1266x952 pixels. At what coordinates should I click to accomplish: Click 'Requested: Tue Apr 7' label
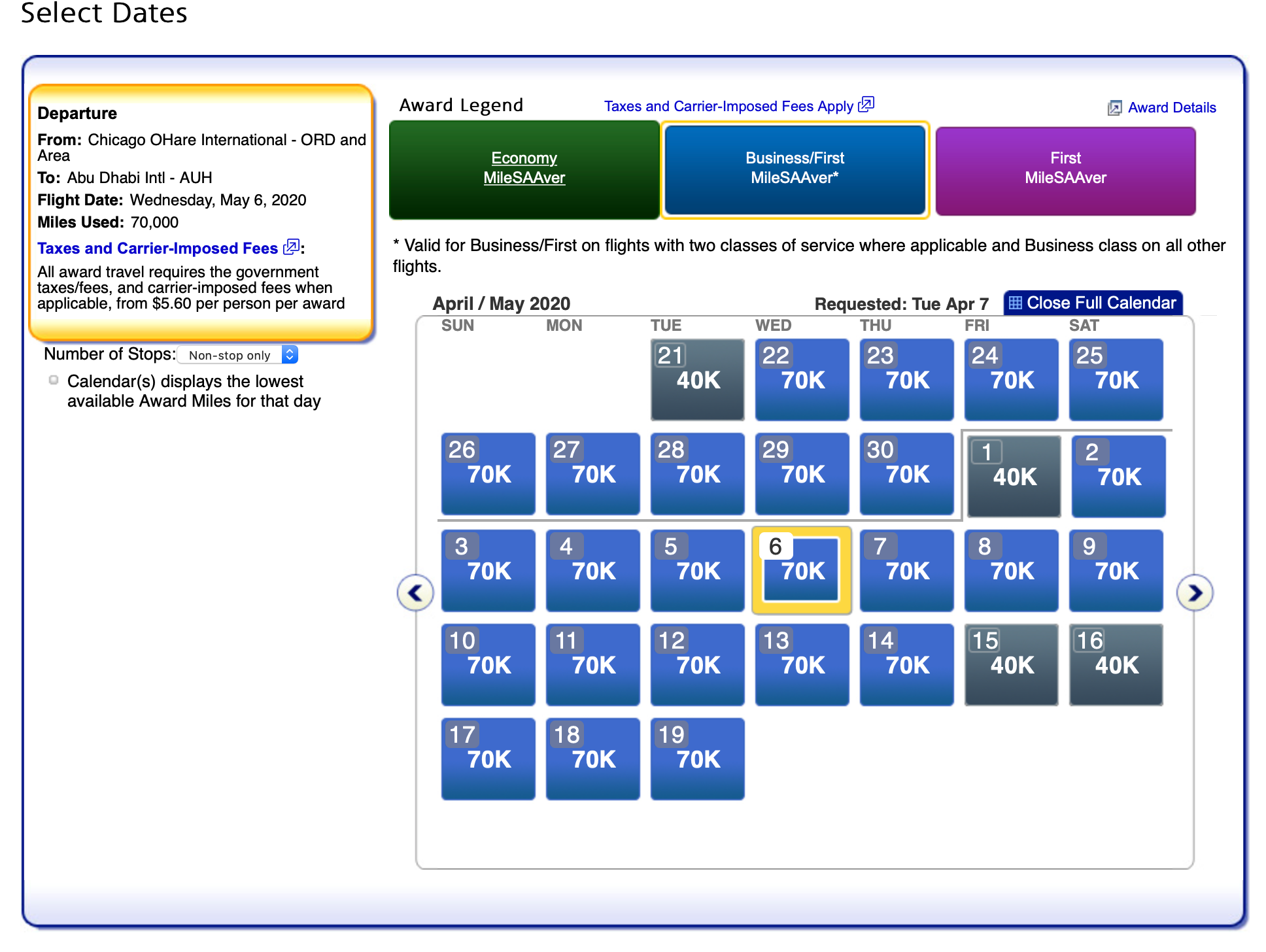click(x=902, y=303)
